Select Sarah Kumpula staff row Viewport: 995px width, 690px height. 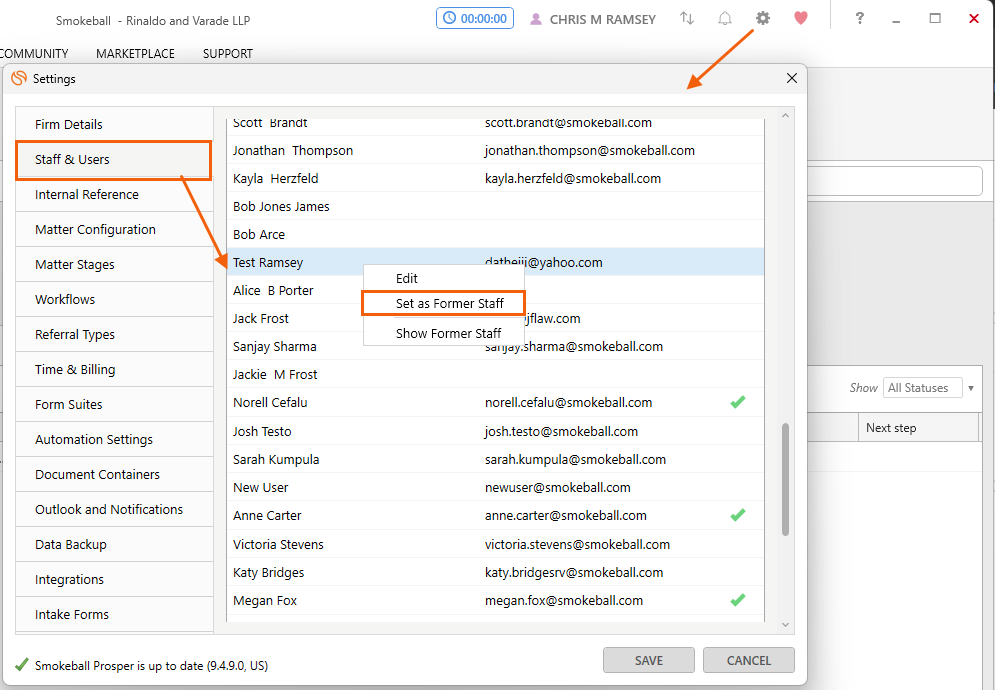[496, 459]
